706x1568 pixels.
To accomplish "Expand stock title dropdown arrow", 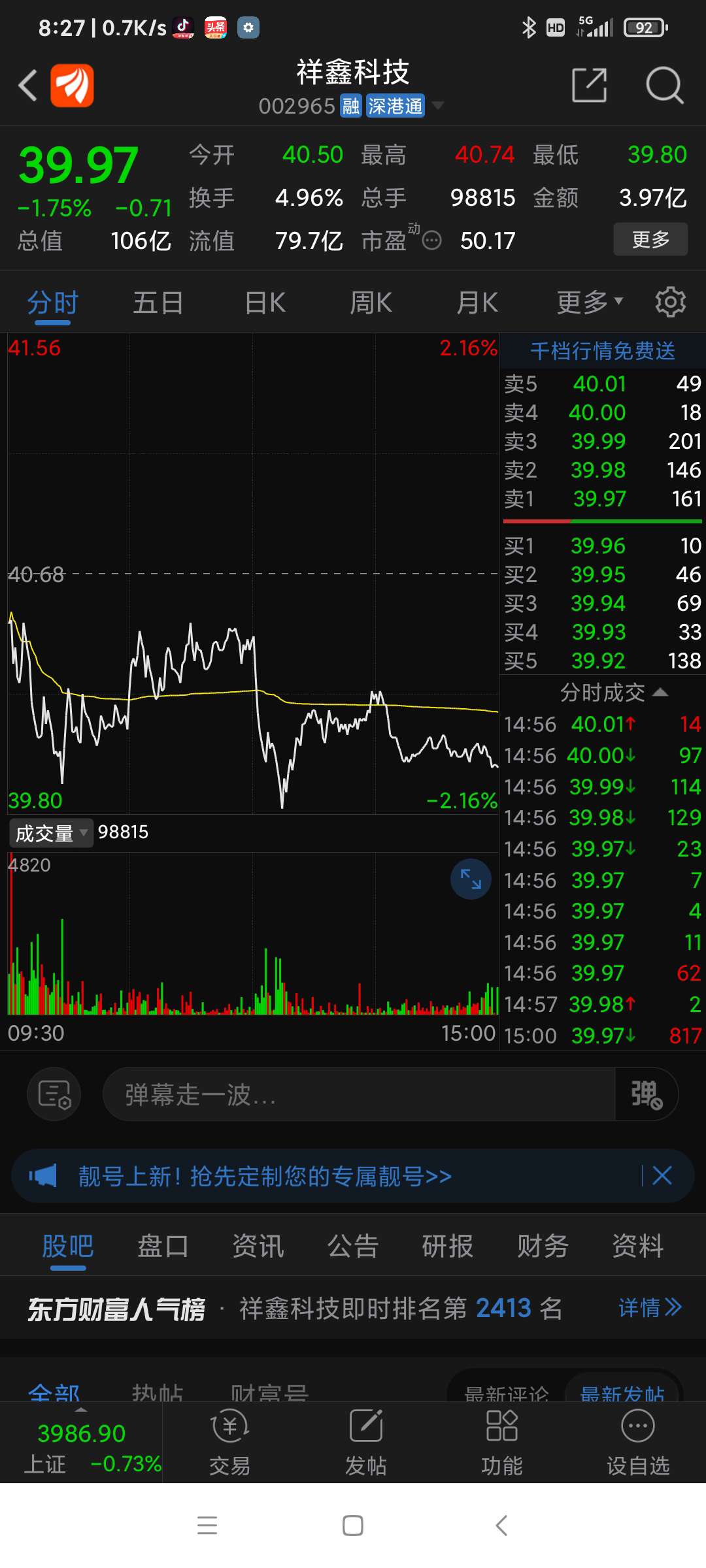I will [437, 105].
